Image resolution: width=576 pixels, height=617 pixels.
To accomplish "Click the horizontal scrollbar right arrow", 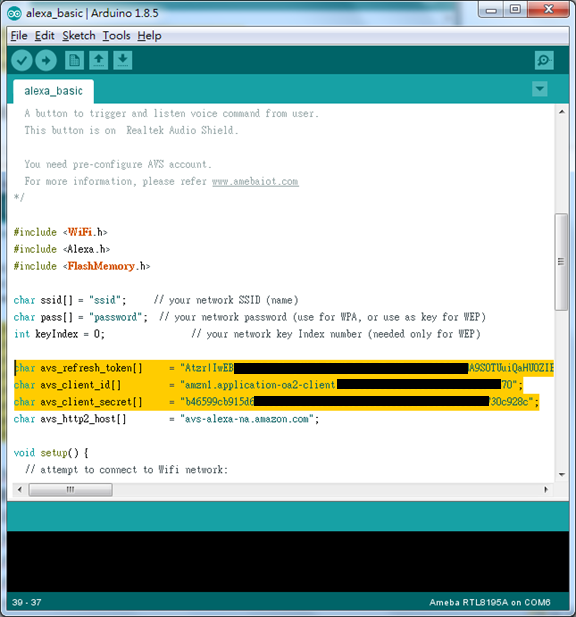I will 546,490.
